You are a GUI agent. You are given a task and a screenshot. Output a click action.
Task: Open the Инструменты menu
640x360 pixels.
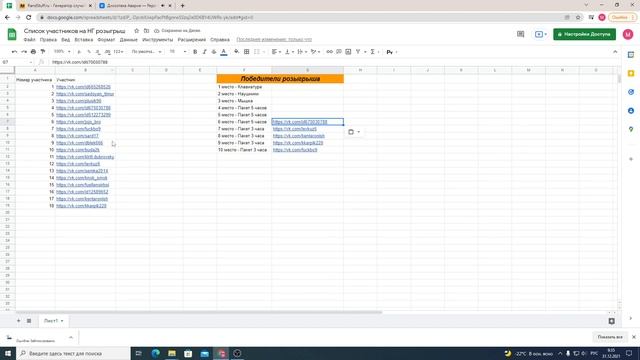point(158,40)
